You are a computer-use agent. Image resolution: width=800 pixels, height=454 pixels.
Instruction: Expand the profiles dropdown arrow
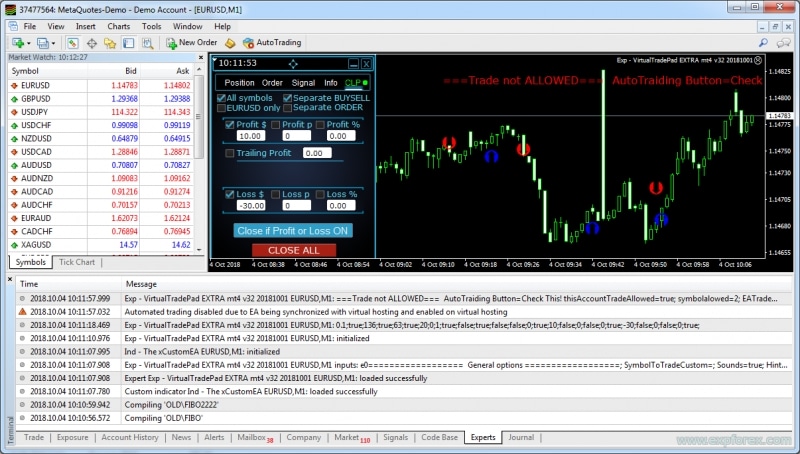click(54, 43)
